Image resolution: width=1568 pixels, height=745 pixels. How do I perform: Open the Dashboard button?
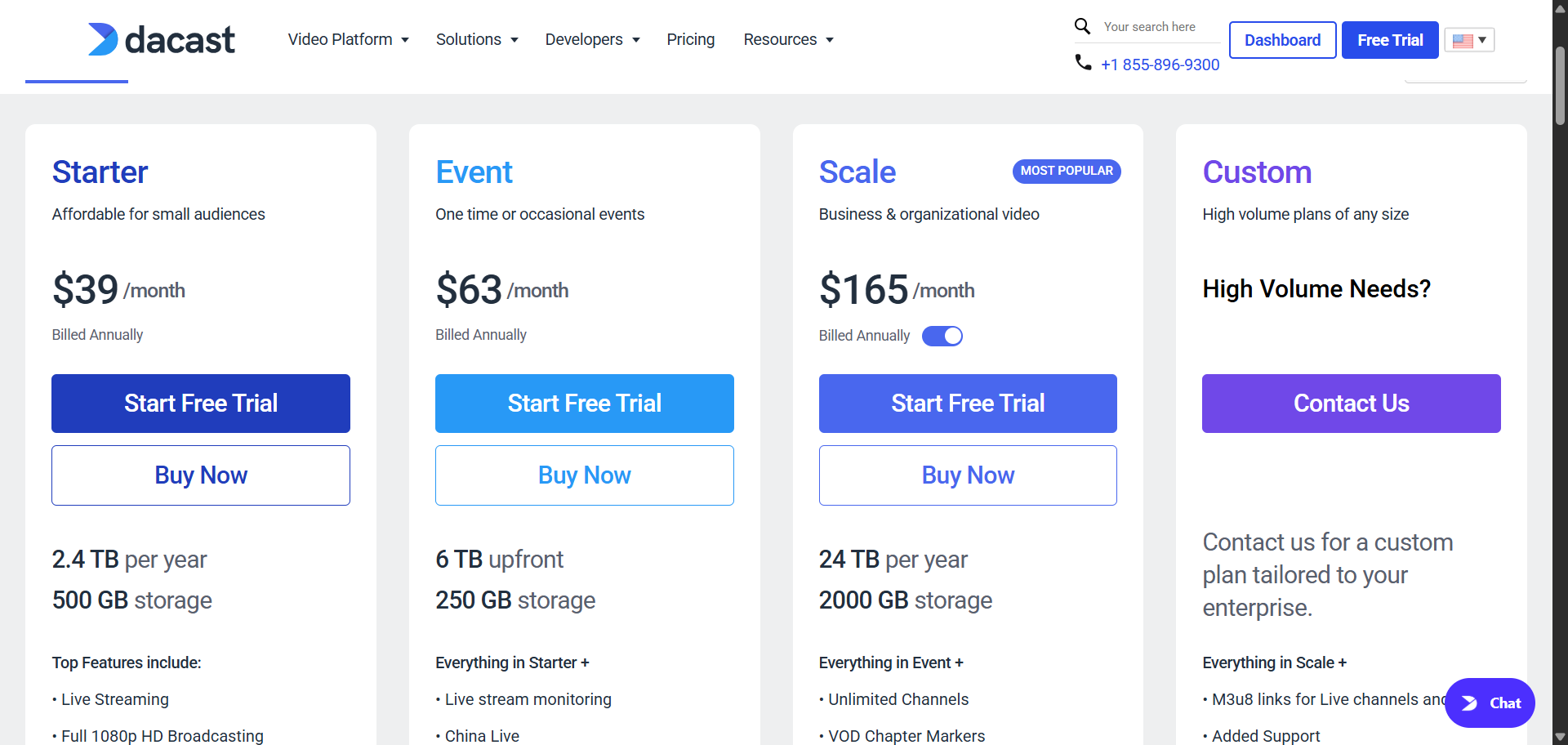(1282, 40)
